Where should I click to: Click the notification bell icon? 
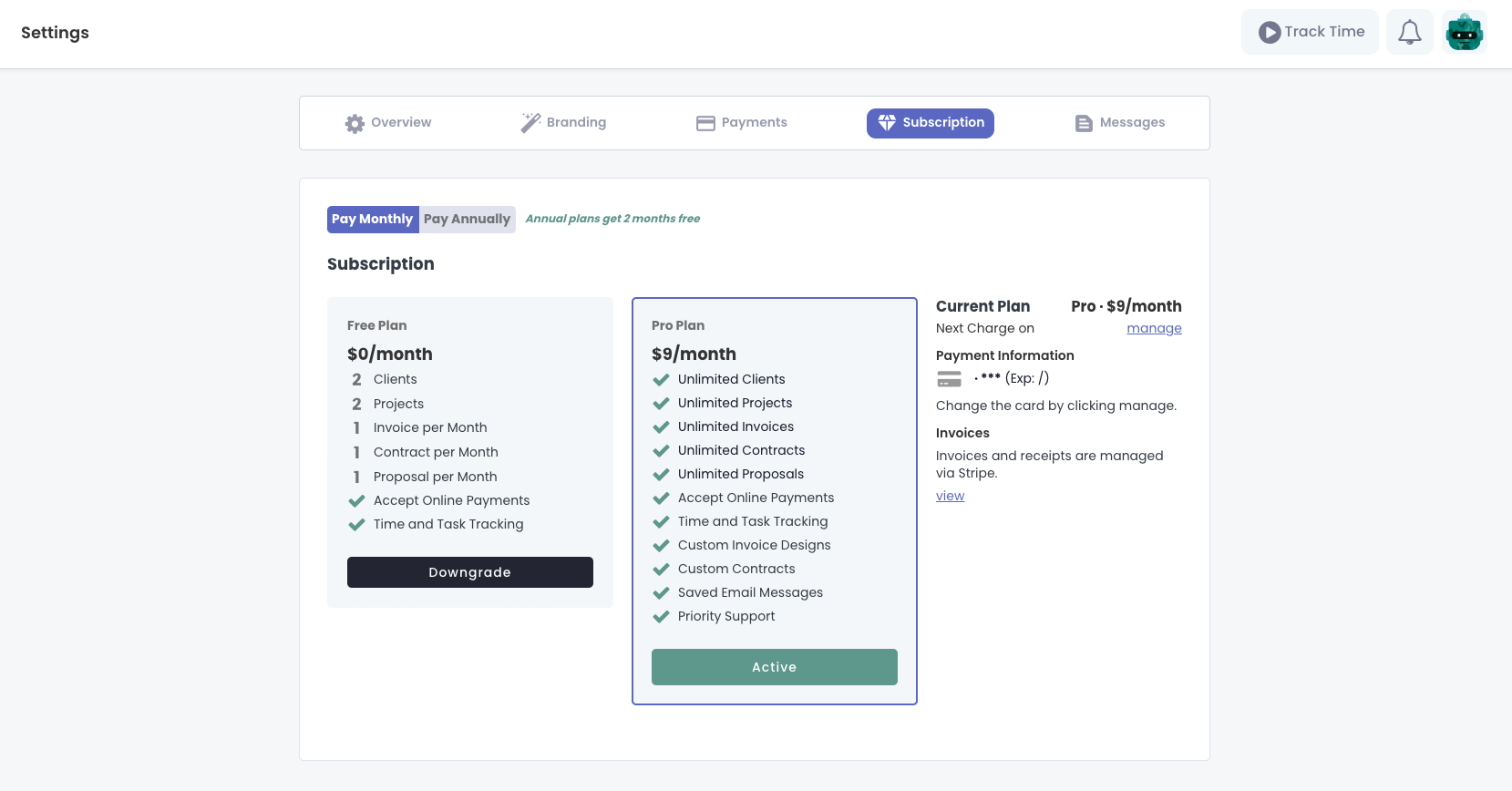tap(1409, 33)
